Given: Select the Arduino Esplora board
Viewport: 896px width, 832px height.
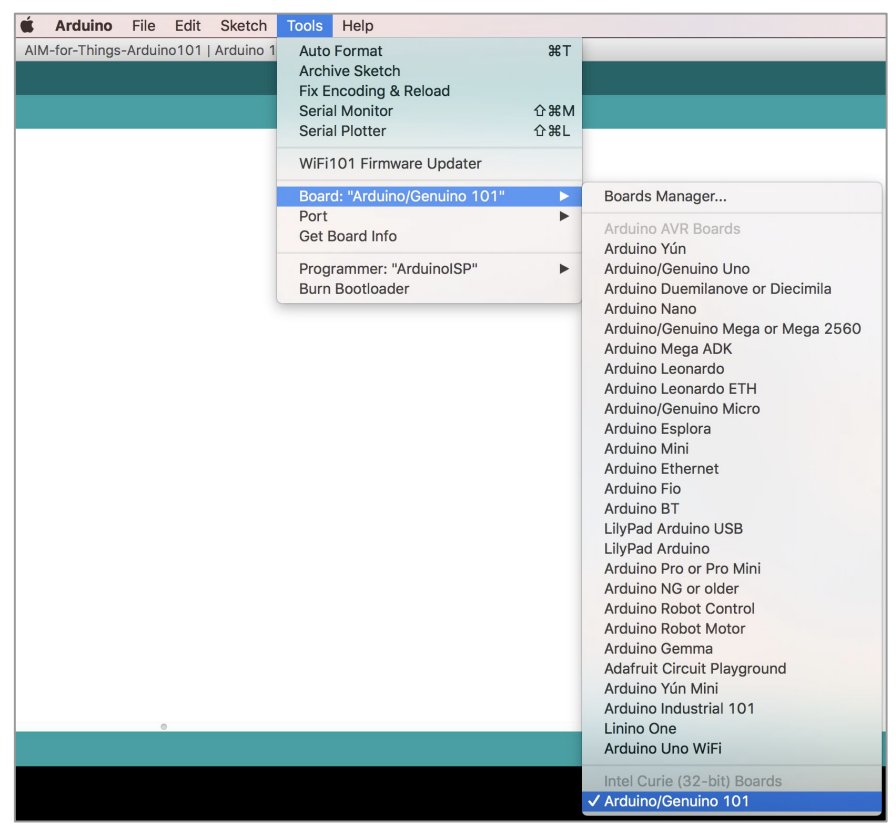Looking at the screenshot, I should click(x=732, y=429).
